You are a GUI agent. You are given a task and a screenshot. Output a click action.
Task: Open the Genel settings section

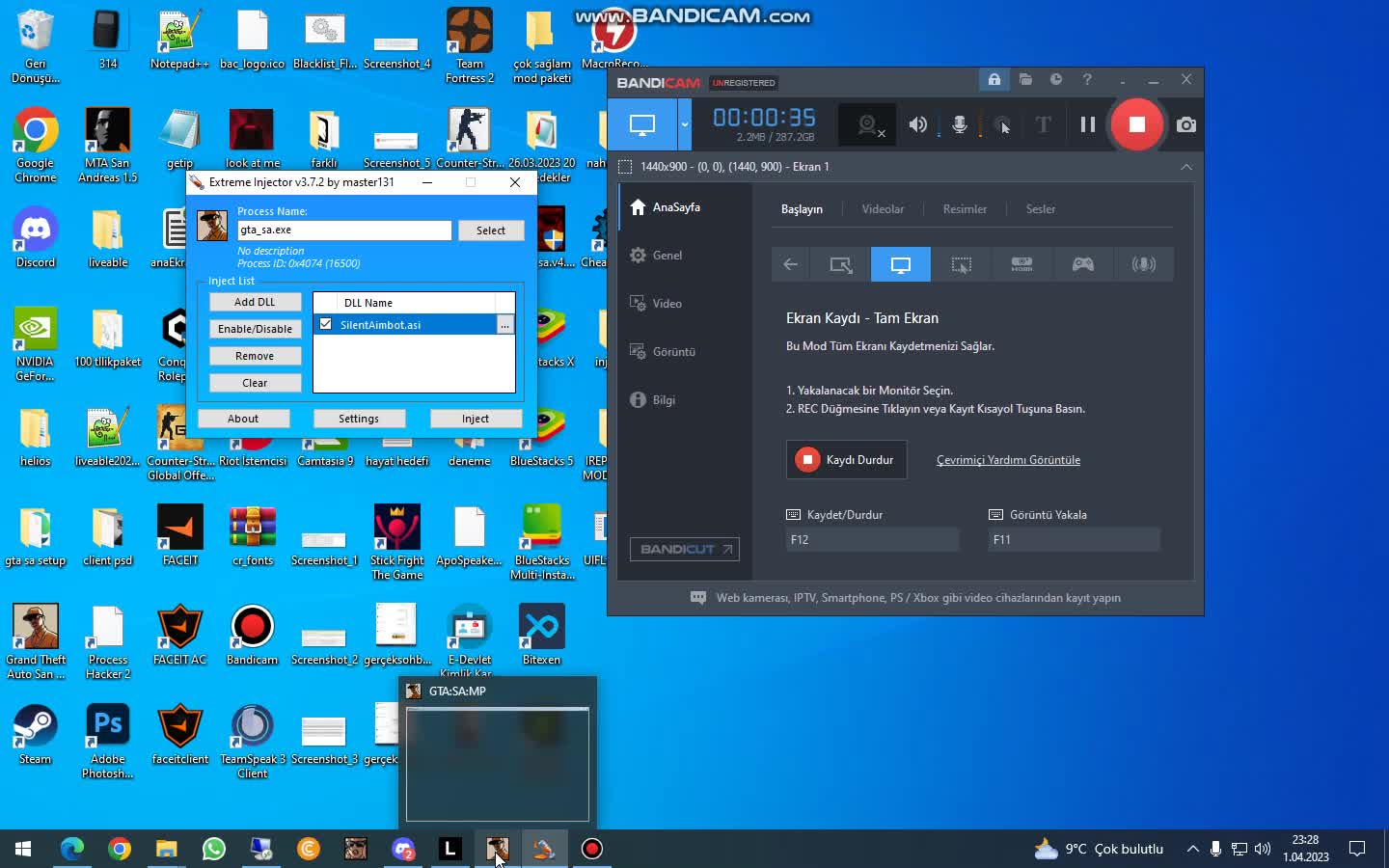pos(667,256)
